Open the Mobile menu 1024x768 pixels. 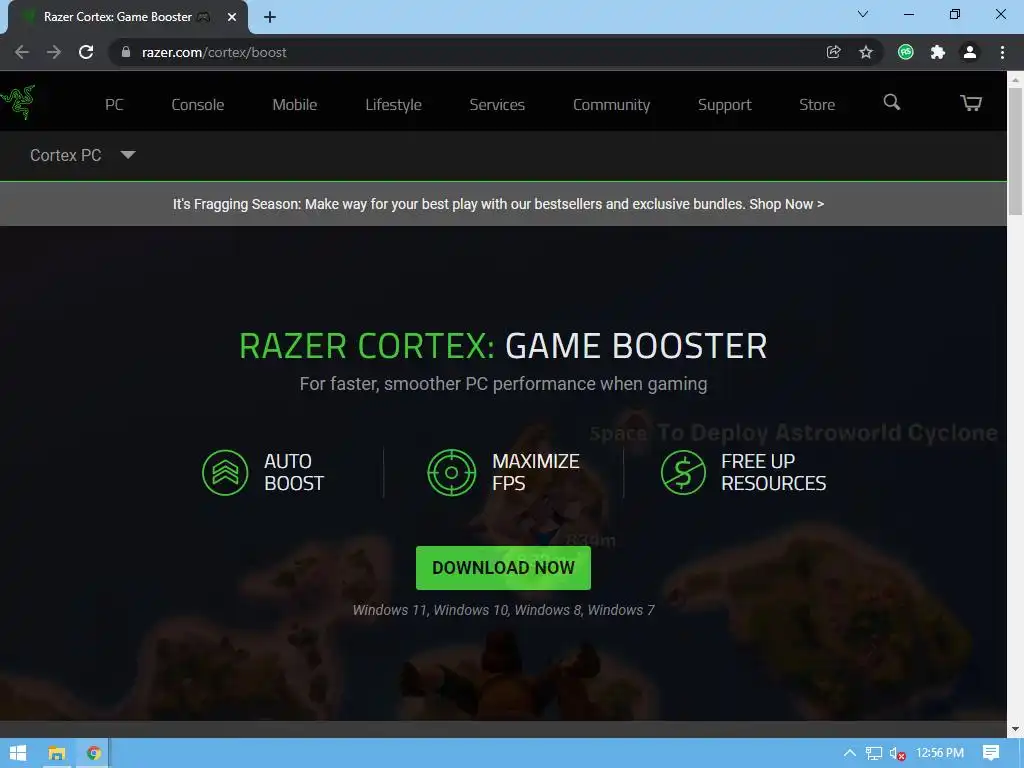(x=295, y=104)
